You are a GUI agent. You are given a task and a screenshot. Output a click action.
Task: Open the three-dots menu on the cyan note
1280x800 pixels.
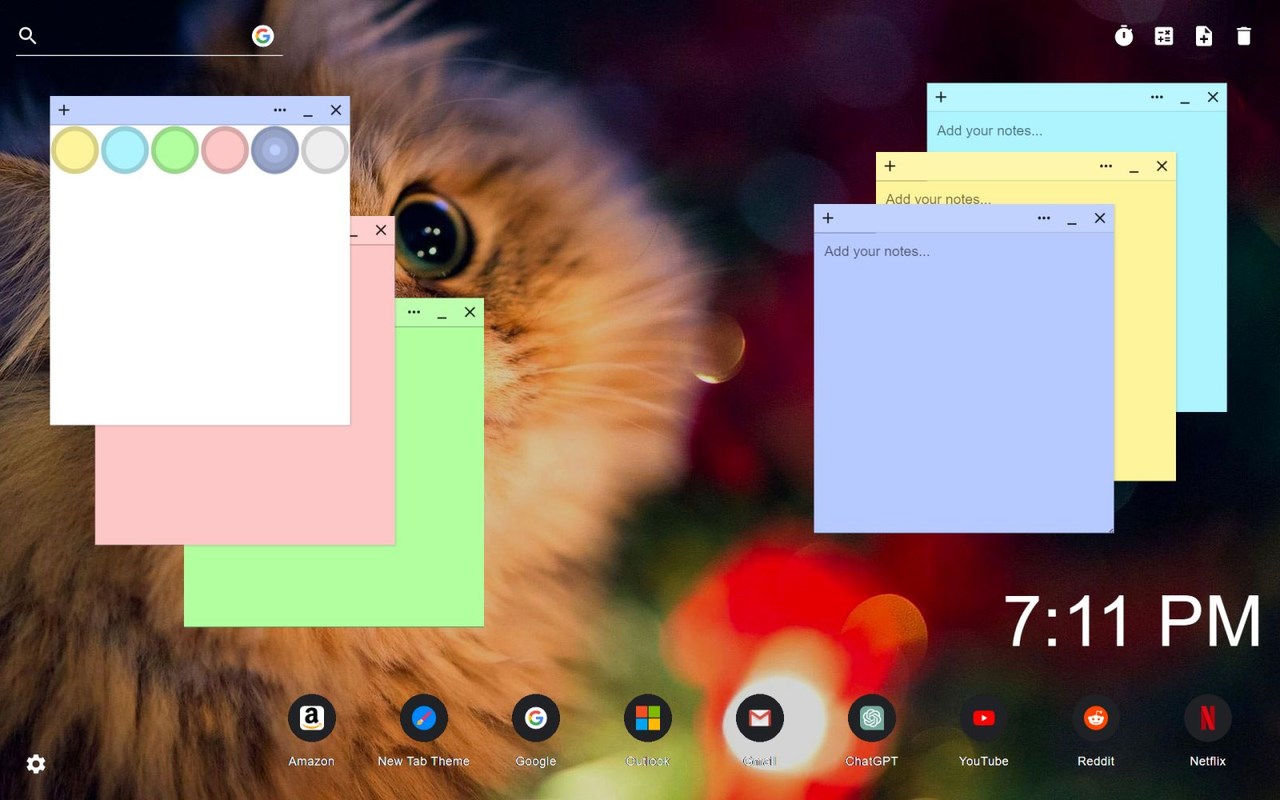[x=1157, y=97]
